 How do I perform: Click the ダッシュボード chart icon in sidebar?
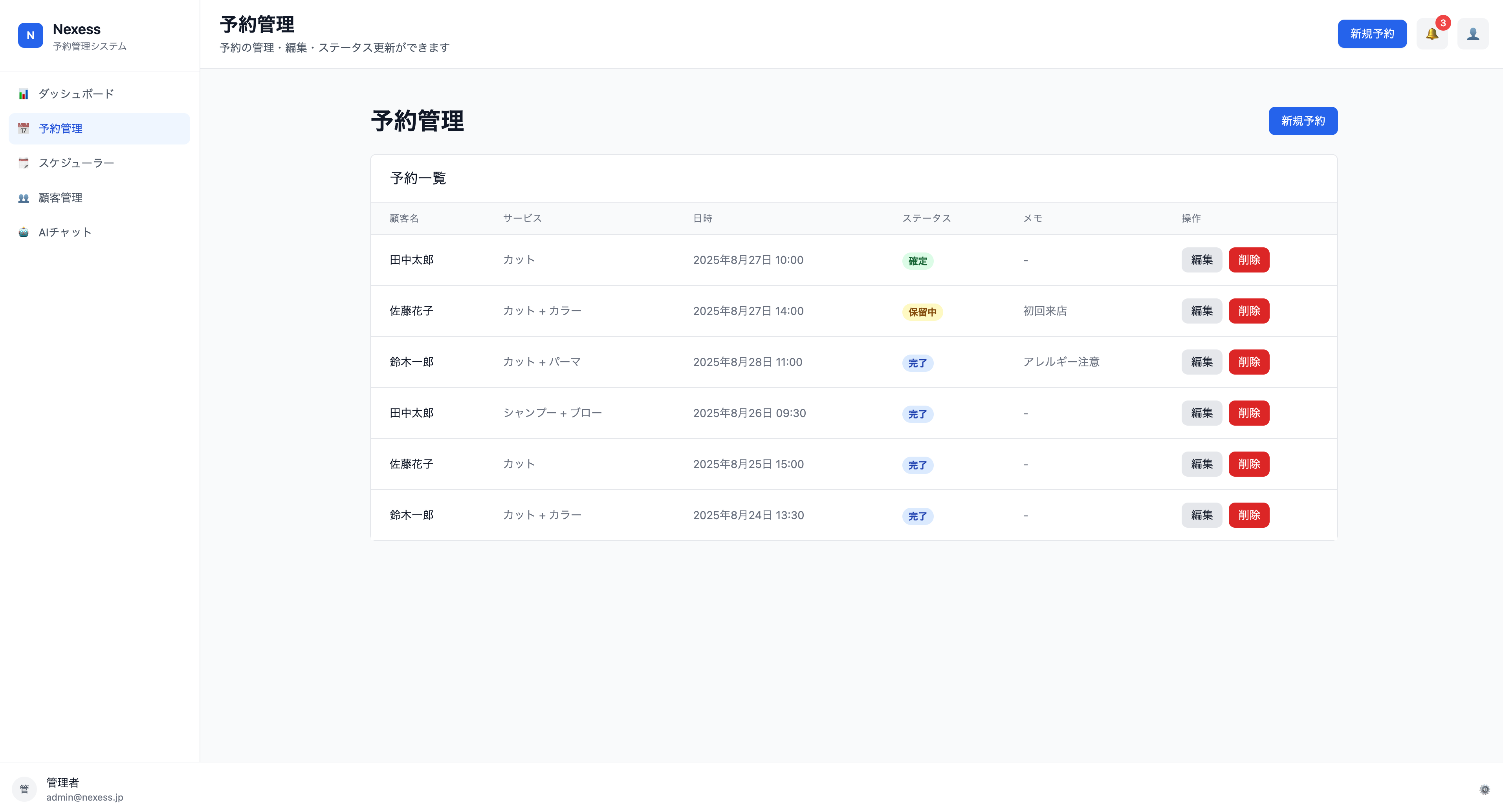pyautogui.click(x=23, y=94)
